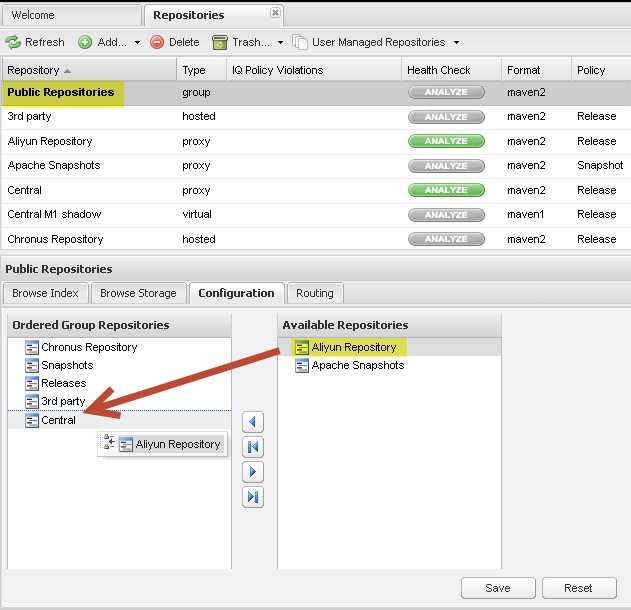Click the move-right single arrow button

coord(253,472)
